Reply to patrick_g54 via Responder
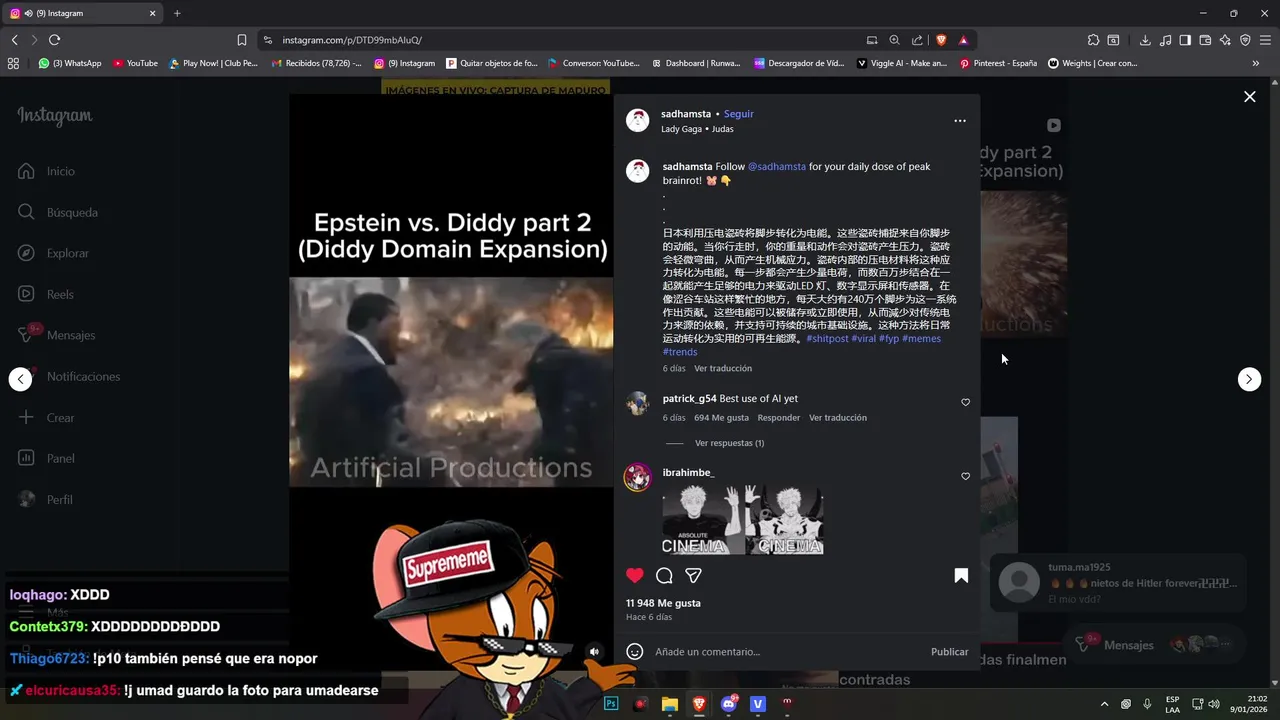 tap(779, 418)
